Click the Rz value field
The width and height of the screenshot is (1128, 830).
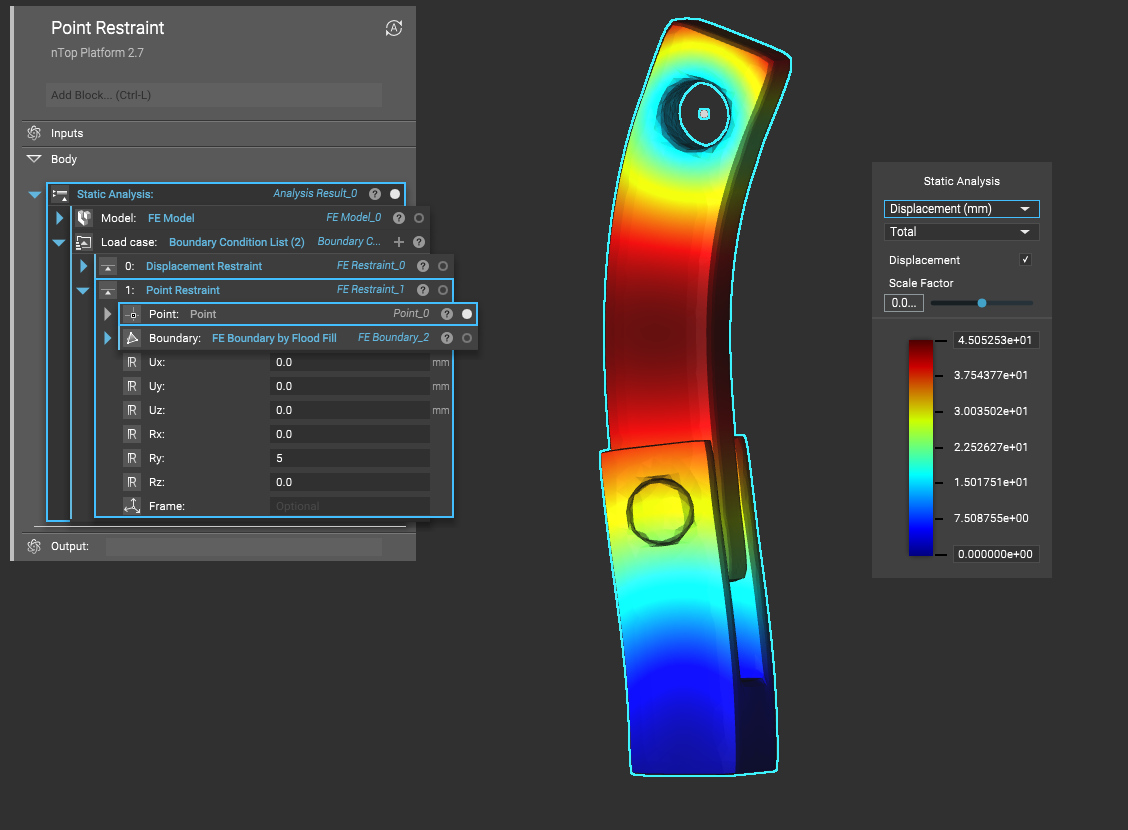coord(350,482)
